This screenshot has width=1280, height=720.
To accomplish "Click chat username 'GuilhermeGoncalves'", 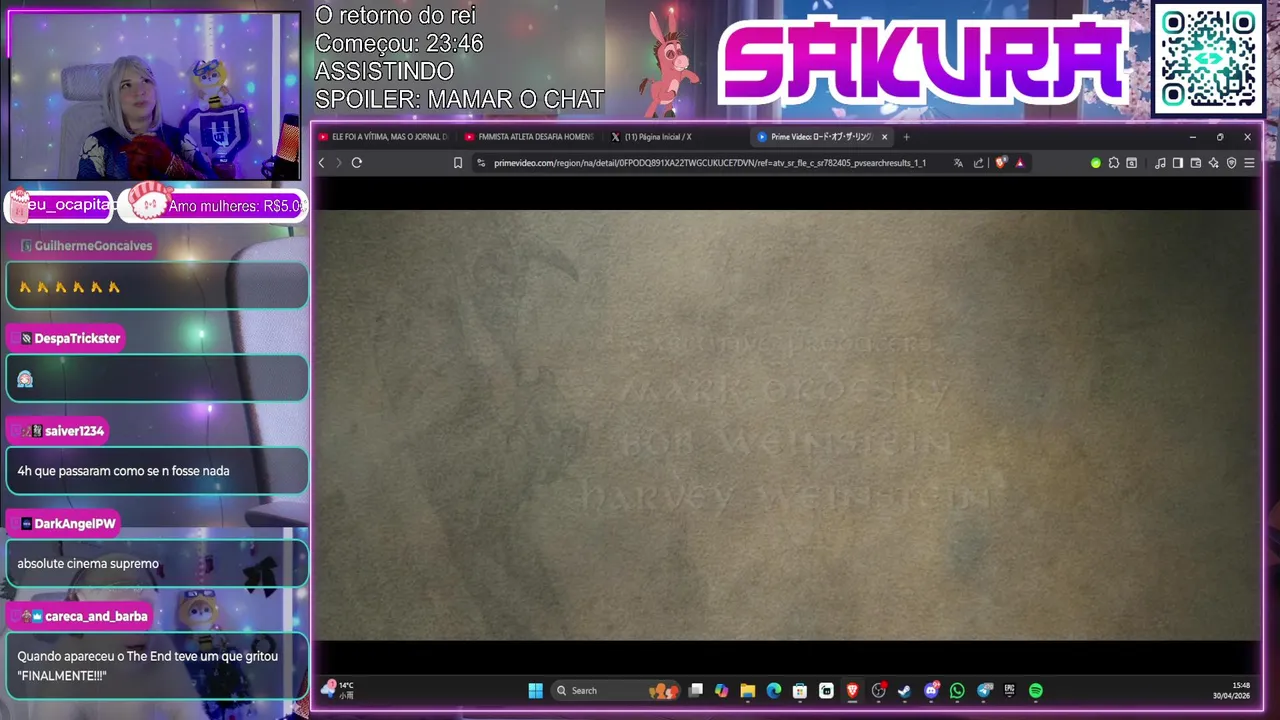I will [x=93, y=246].
